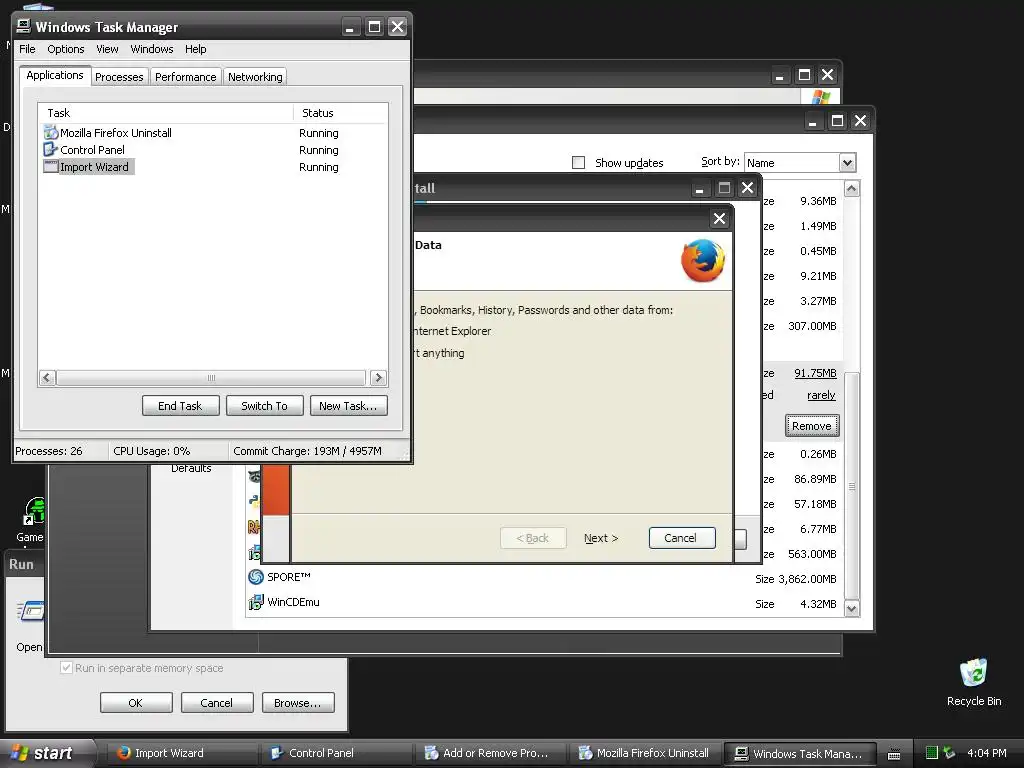Click the Run dialog program icon
1024x768 pixels.
pyautogui.click(x=31, y=611)
